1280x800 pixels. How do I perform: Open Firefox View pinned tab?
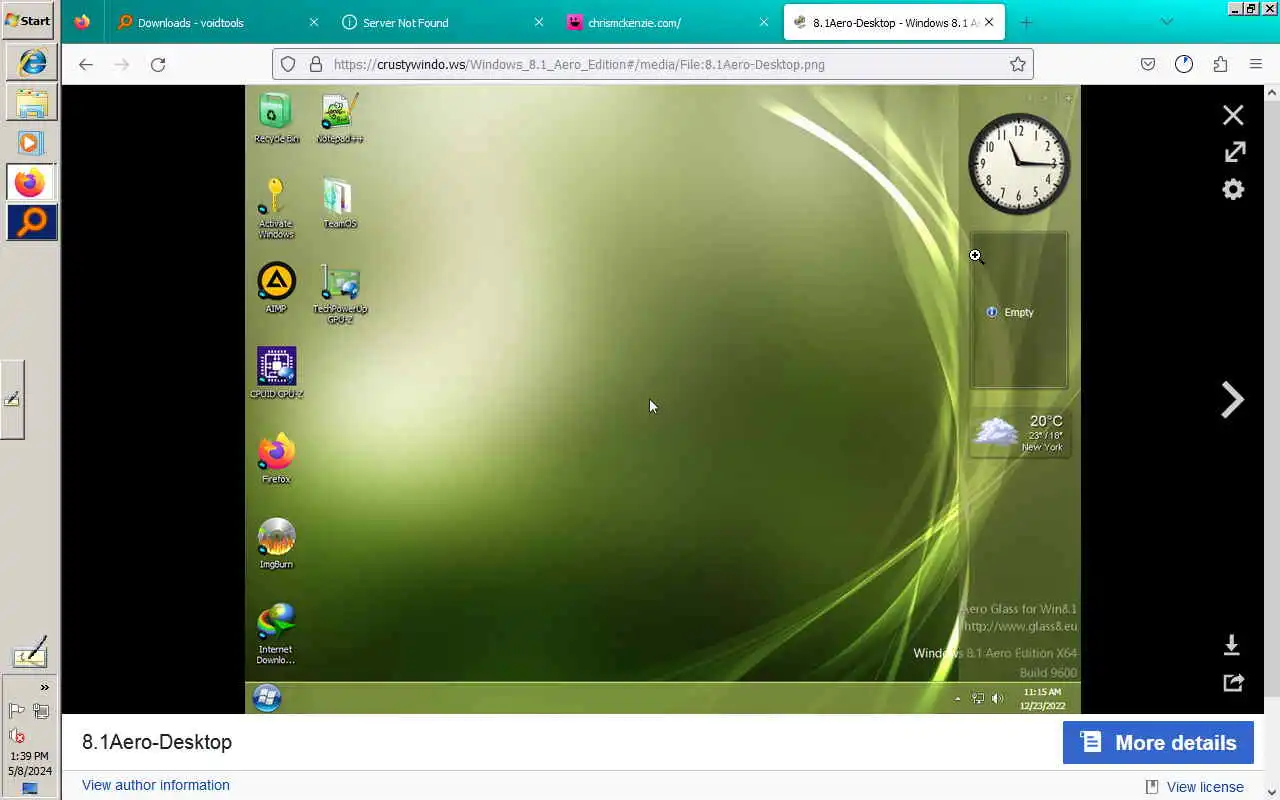click(82, 22)
